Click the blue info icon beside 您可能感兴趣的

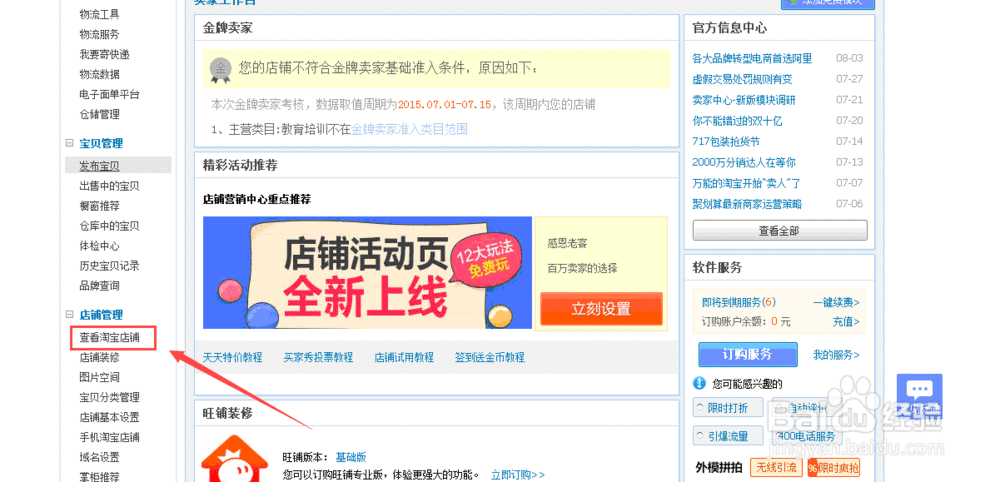coord(700,383)
